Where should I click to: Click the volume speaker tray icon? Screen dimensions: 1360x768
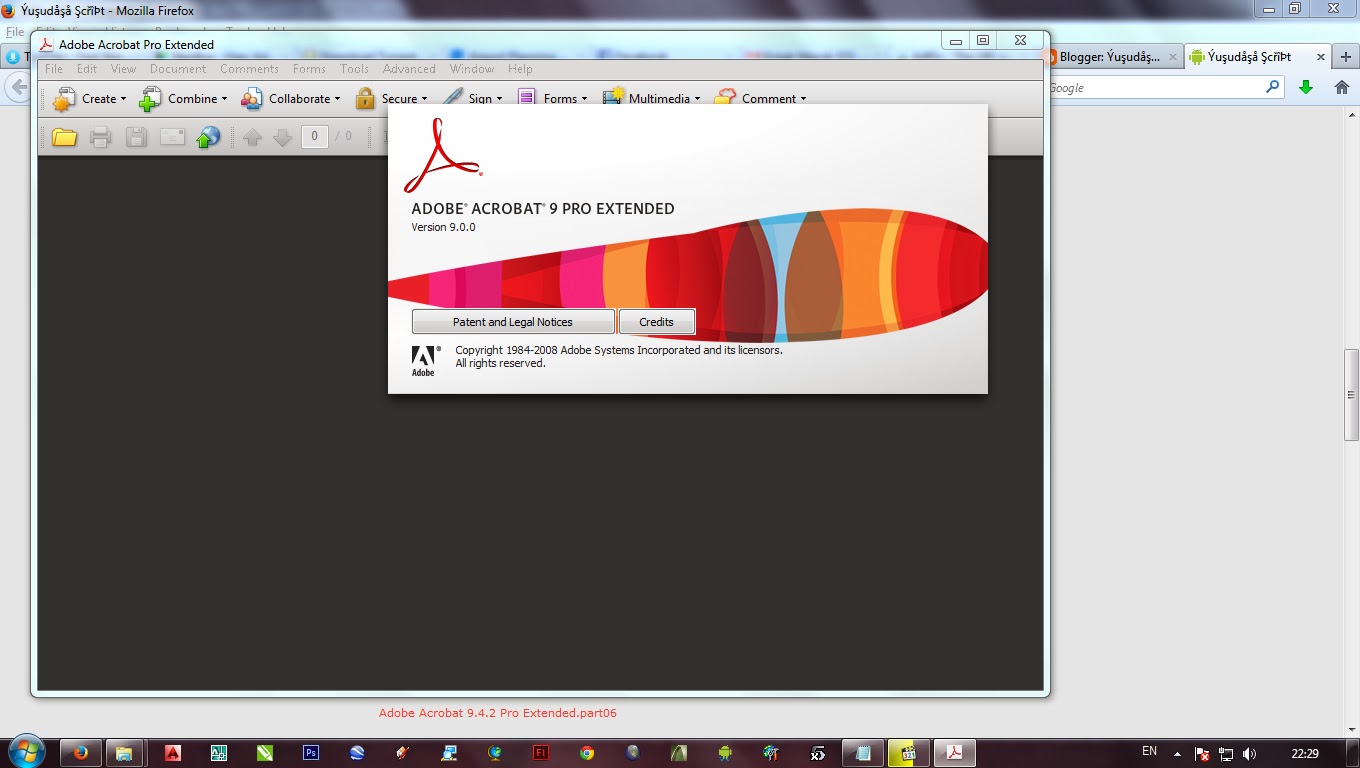1249,753
